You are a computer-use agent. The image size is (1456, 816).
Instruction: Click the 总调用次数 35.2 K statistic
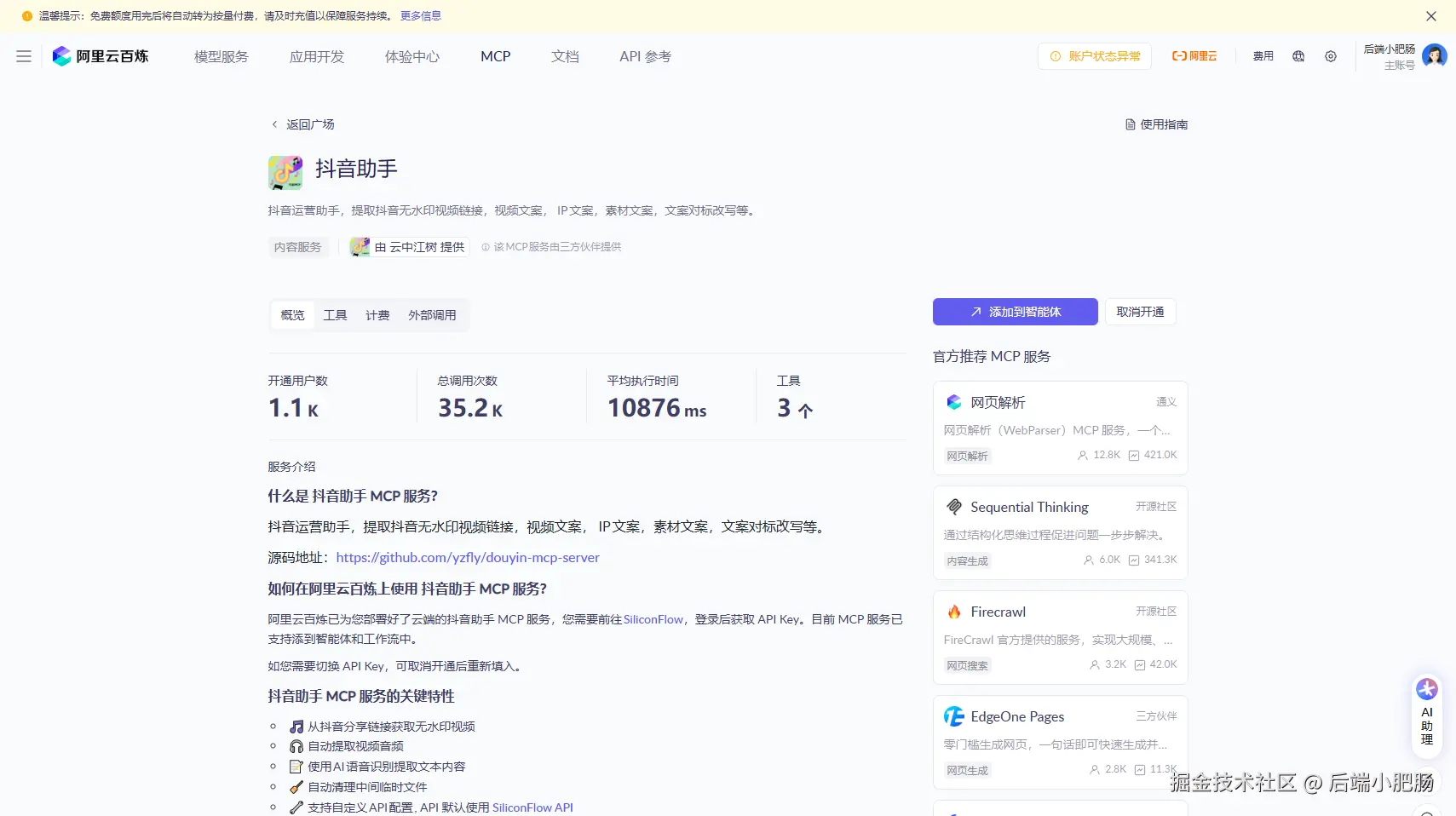[470, 397]
